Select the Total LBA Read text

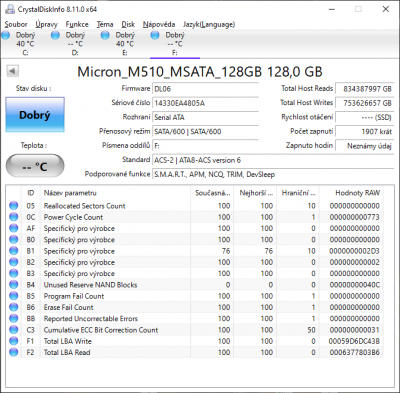(x=67, y=352)
